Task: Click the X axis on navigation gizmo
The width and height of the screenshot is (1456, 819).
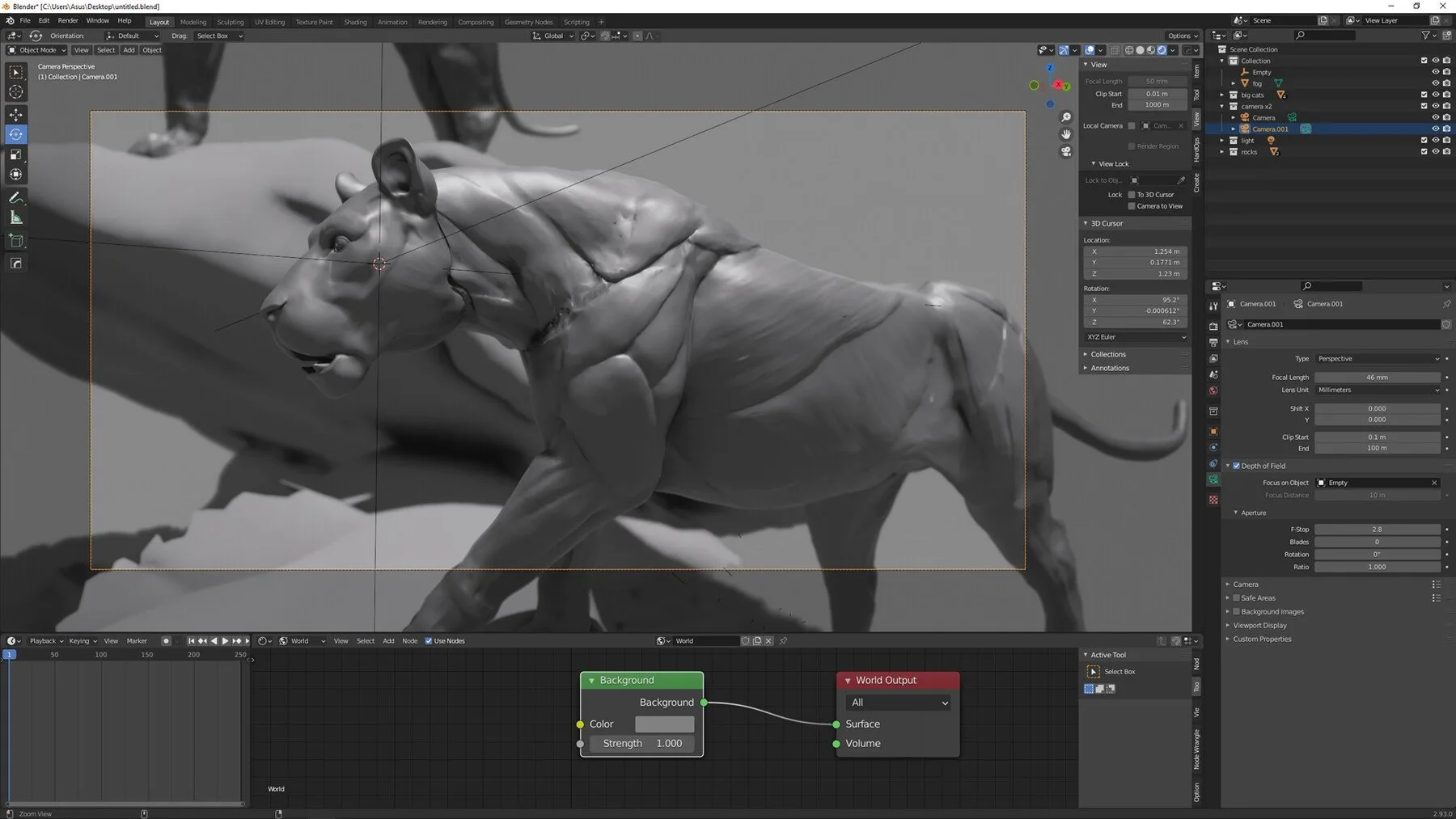Action: point(1058,84)
